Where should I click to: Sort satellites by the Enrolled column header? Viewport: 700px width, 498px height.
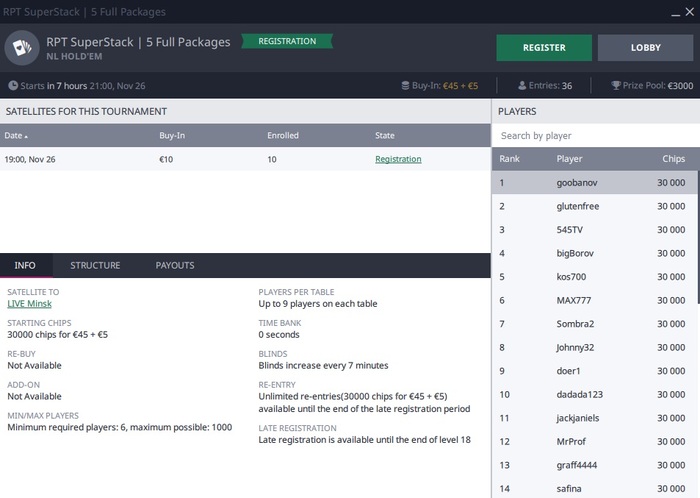pyautogui.click(x=283, y=136)
